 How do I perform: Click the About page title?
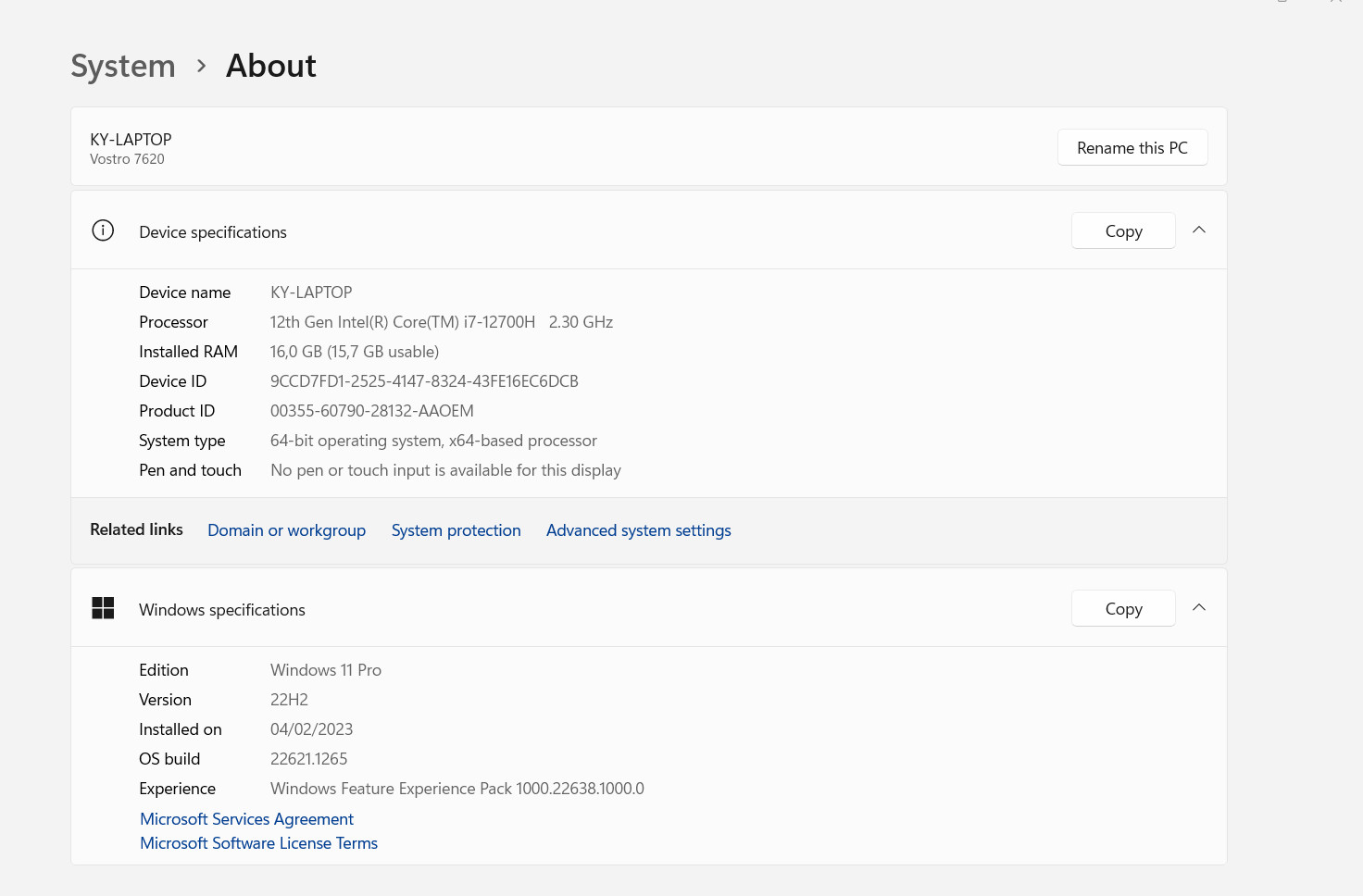(271, 66)
